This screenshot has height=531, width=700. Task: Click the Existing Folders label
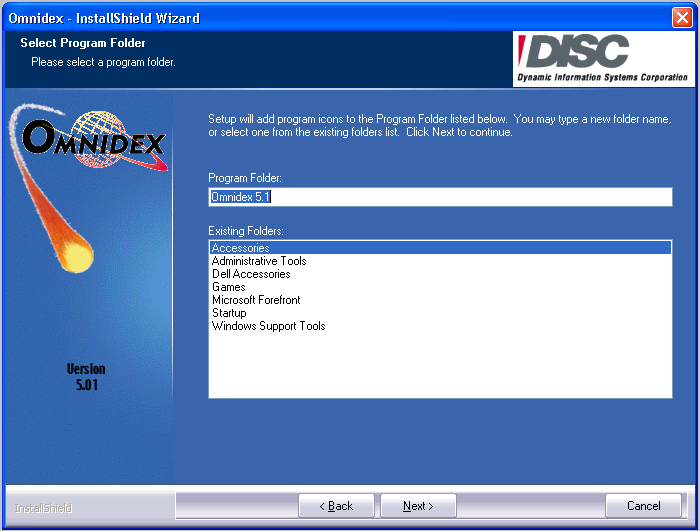pyautogui.click(x=246, y=231)
